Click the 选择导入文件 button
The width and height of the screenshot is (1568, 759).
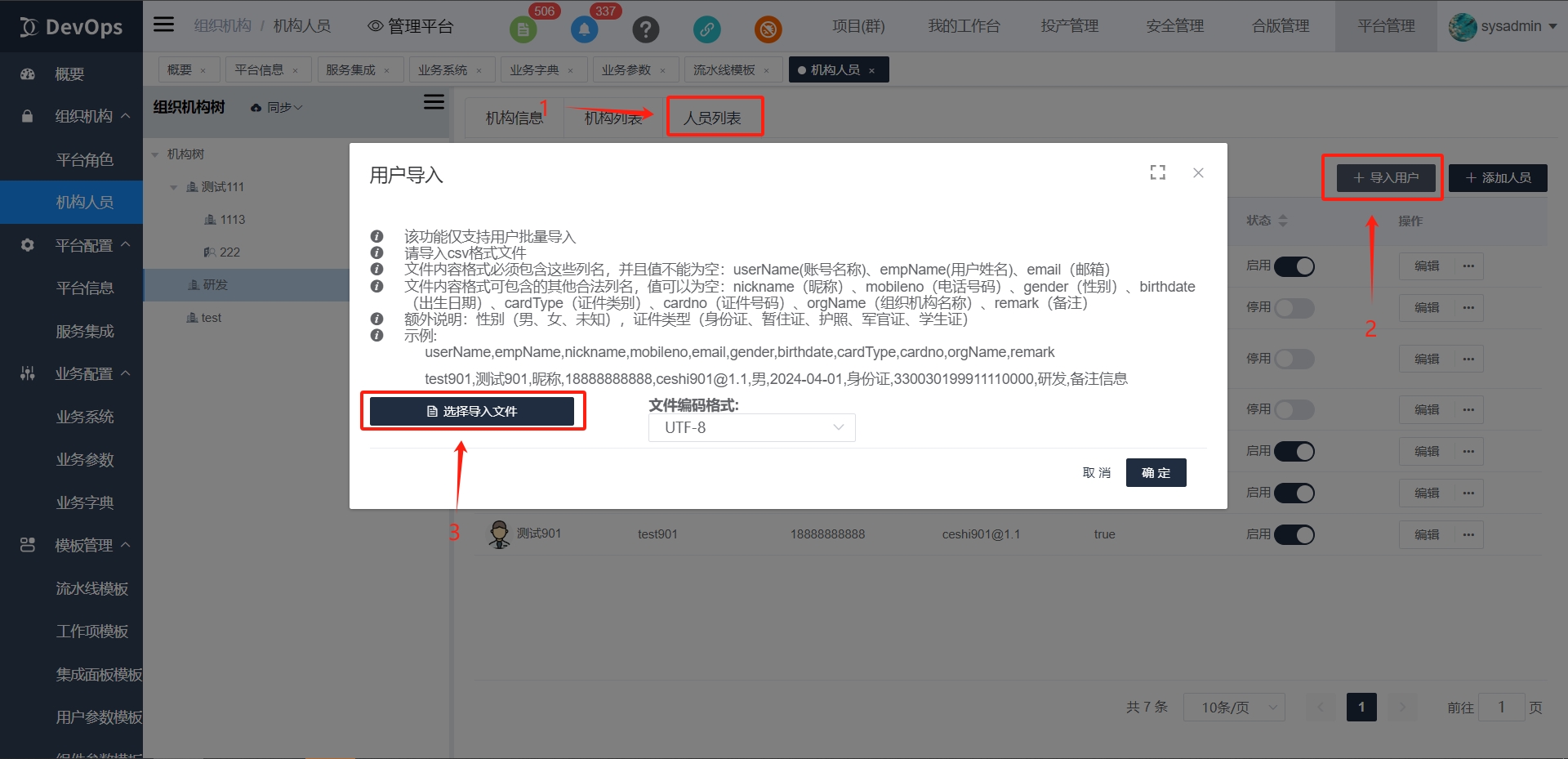coord(472,411)
